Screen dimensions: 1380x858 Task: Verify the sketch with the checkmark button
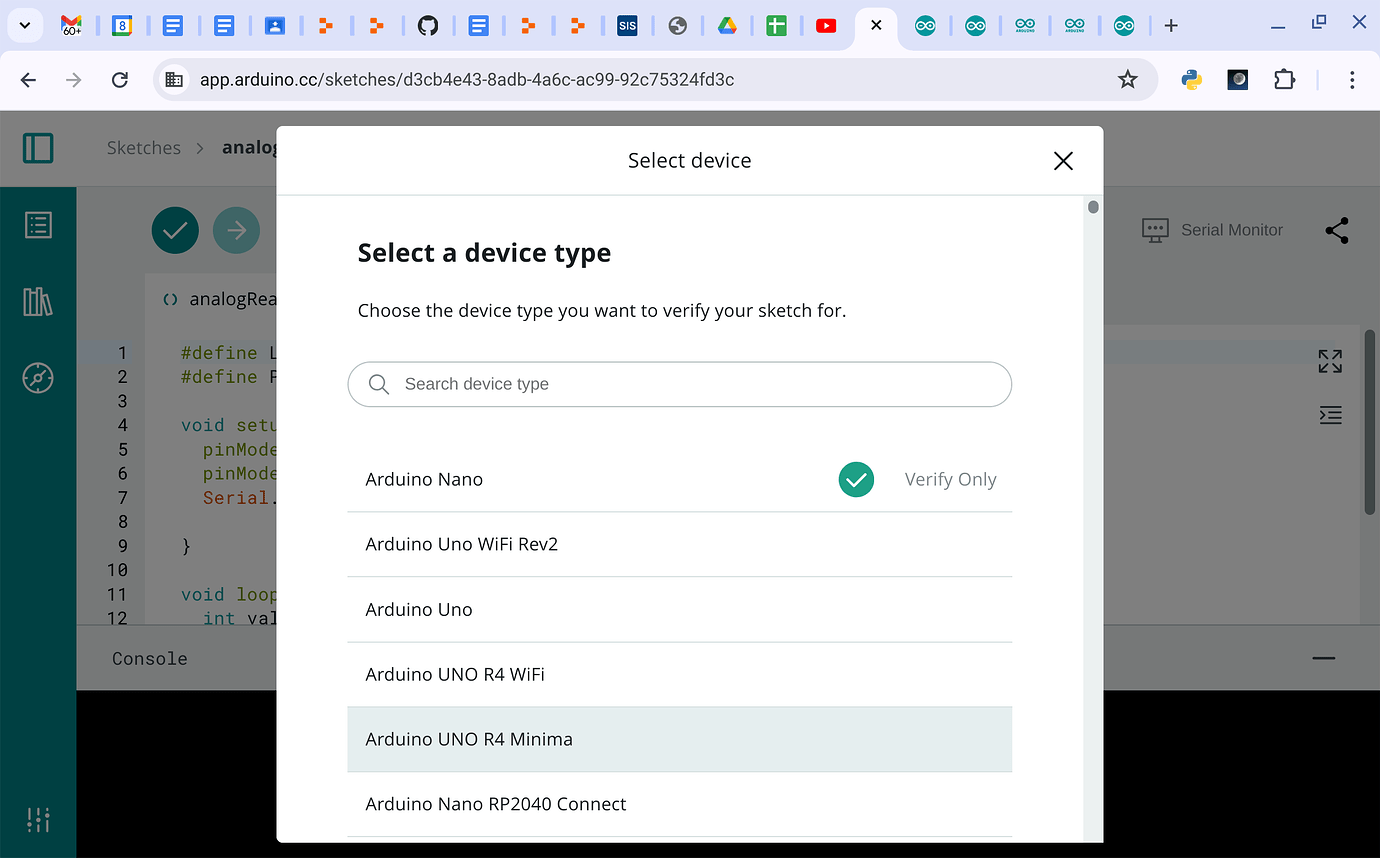click(x=175, y=230)
